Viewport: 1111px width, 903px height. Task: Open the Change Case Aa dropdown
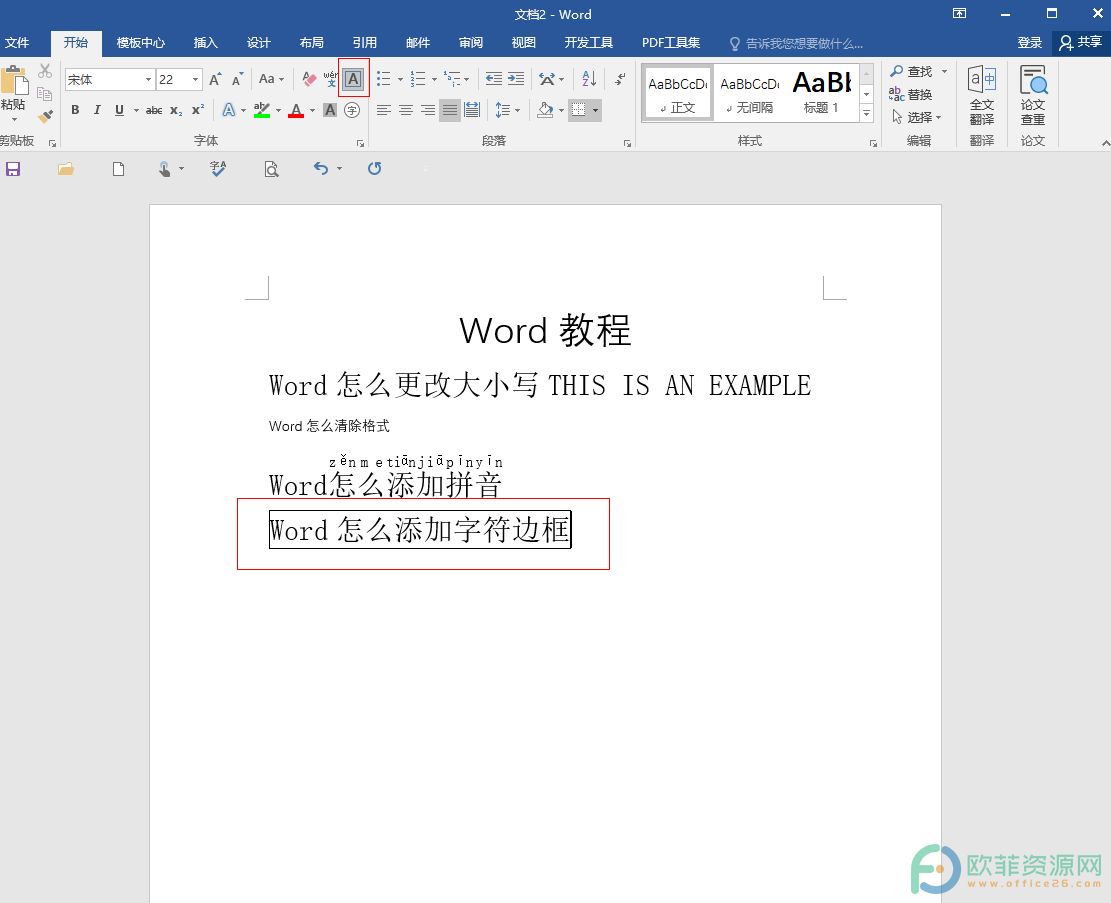pos(271,79)
